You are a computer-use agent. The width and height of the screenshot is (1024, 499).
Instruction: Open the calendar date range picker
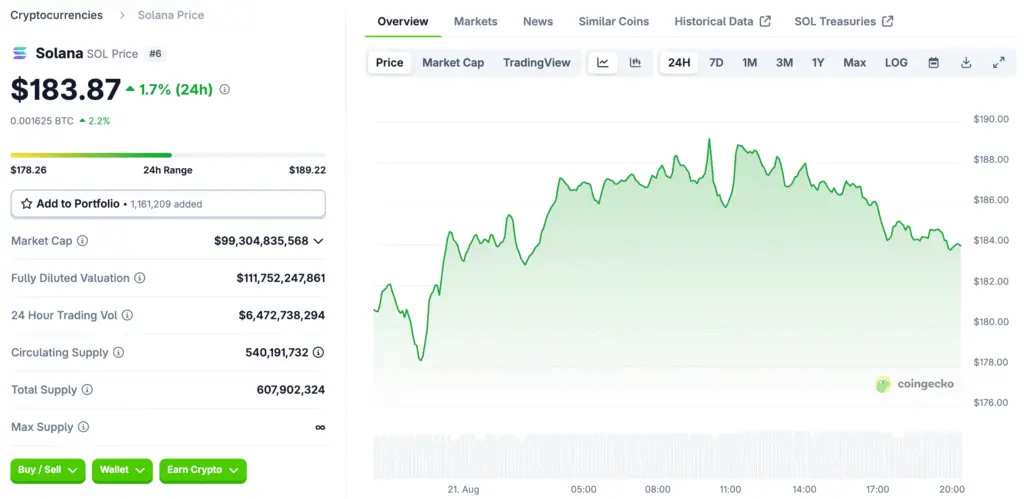933,63
